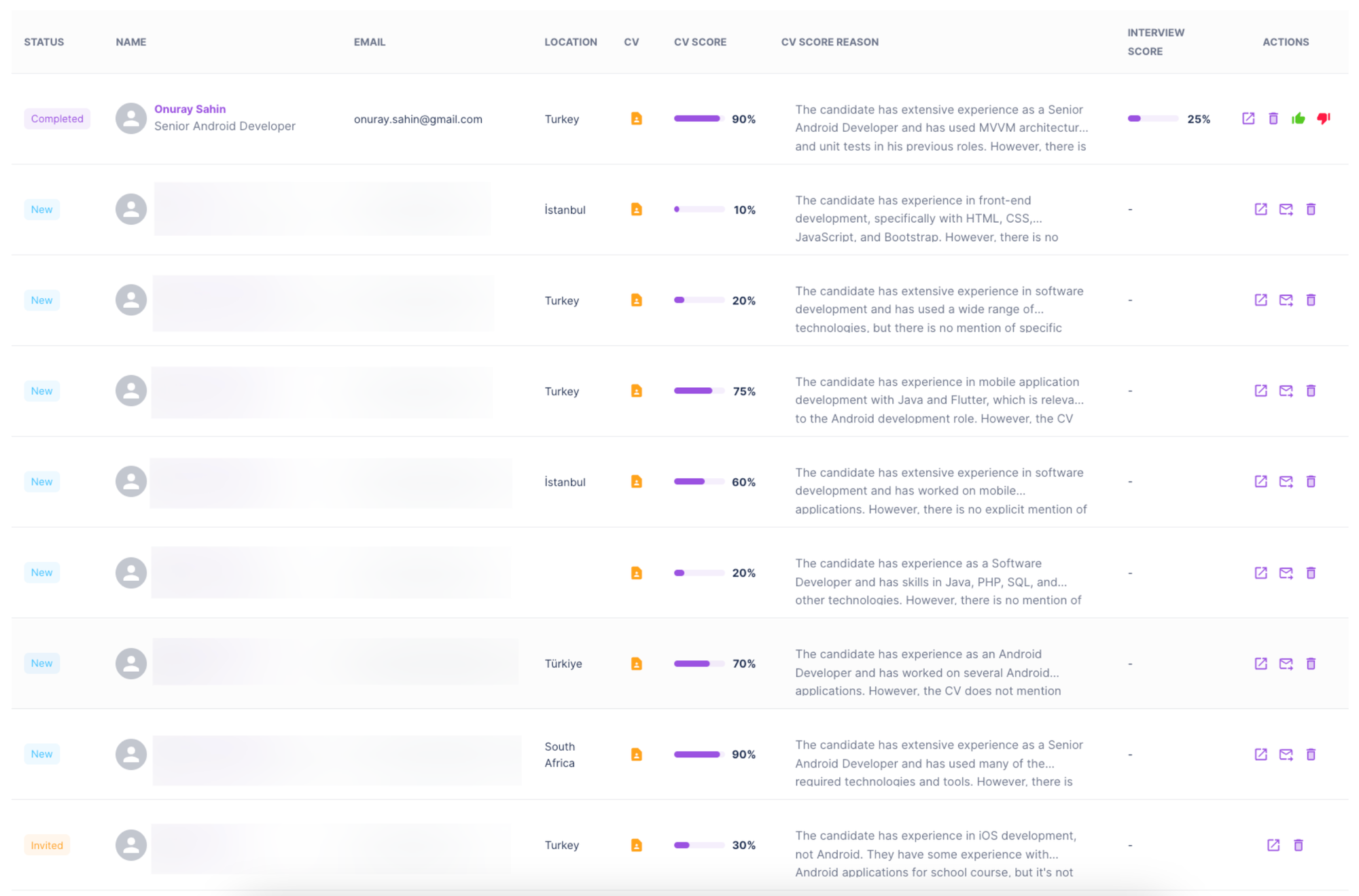Delete the 75% scored candidate row
The height and width of the screenshot is (896, 1359).
pyautogui.click(x=1311, y=391)
